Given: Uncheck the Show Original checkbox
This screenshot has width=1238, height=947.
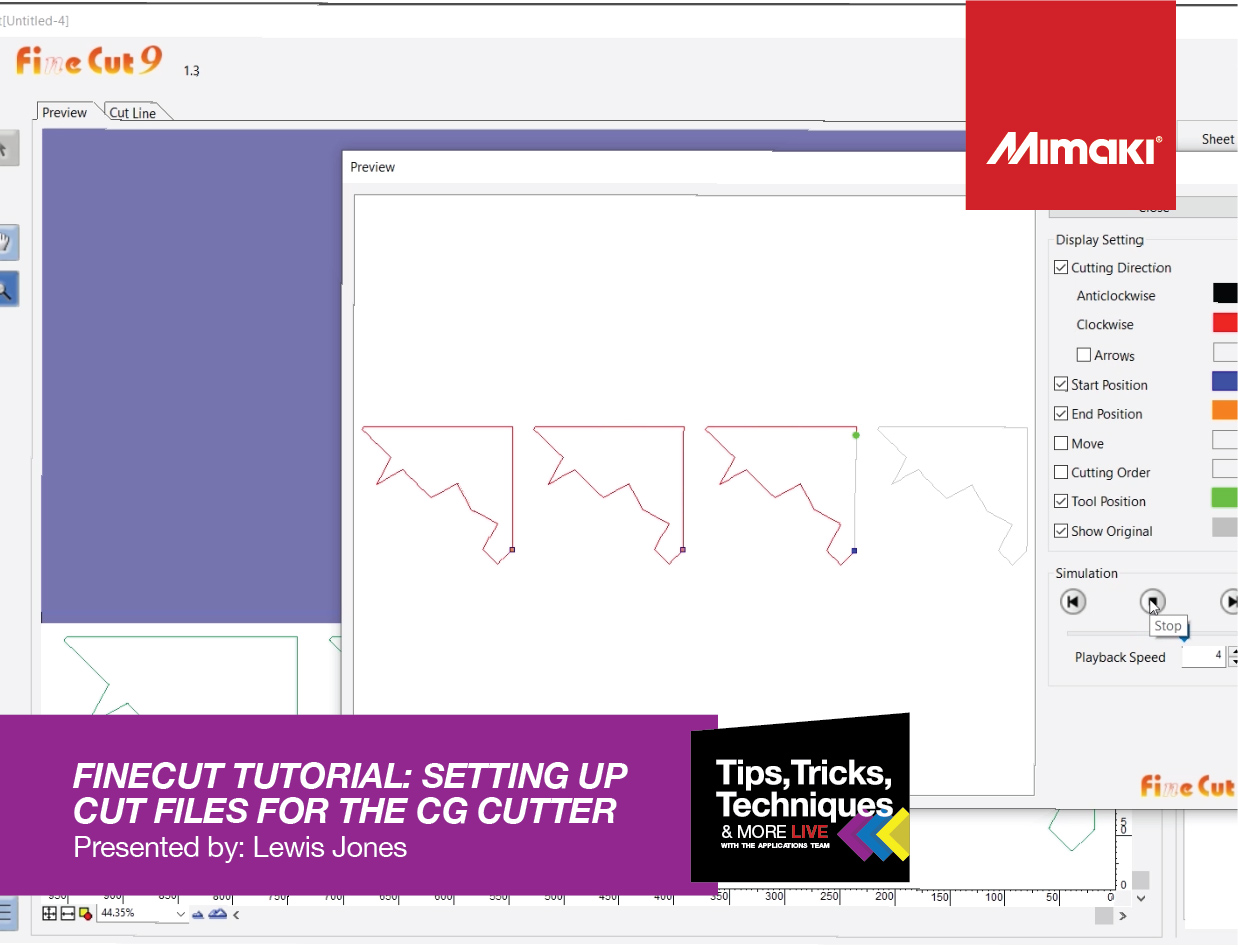Looking at the screenshot, I should click(x=1061, y=531).
